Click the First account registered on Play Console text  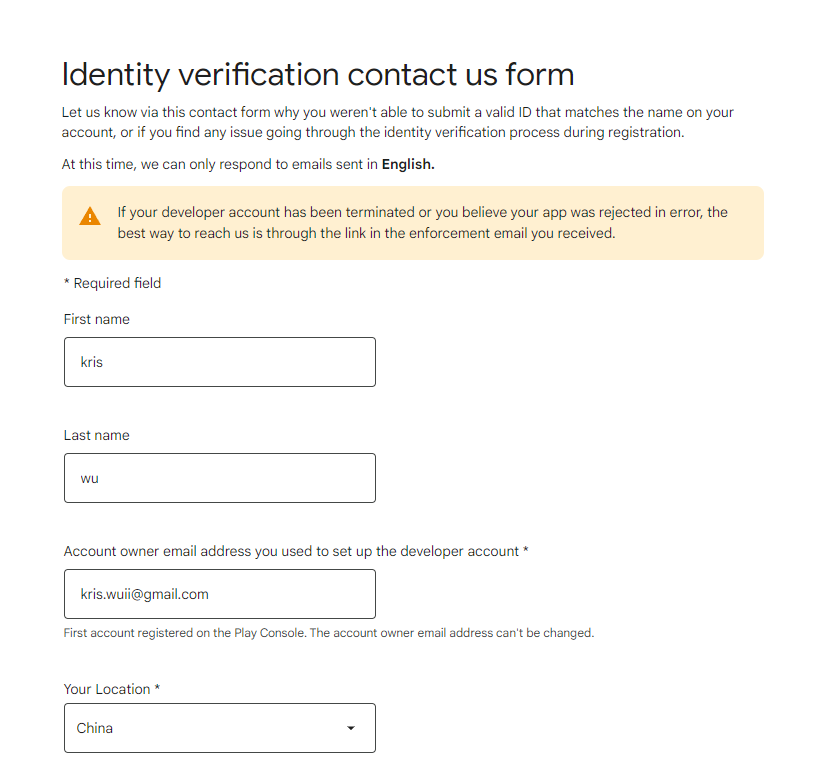click(185, 633)
